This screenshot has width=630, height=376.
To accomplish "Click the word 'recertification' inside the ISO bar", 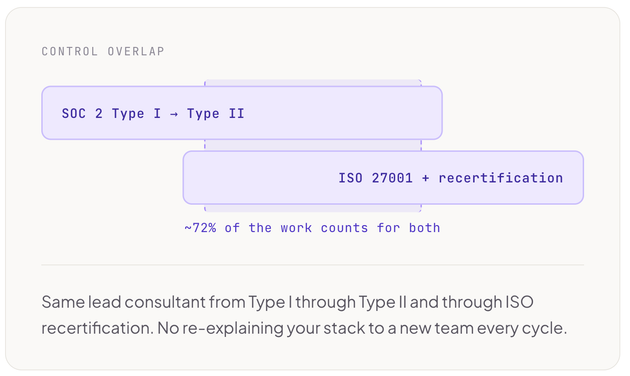I will (x=500, y=178).
